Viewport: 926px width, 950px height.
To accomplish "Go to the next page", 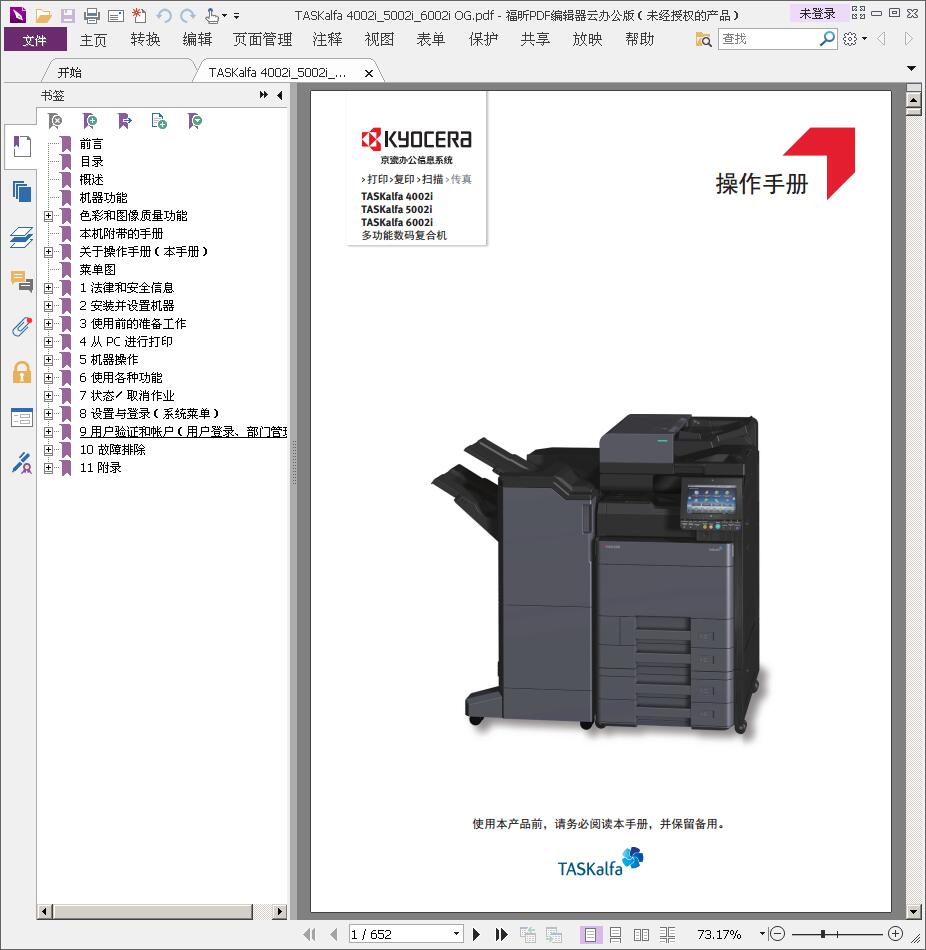I will coord(476,934).
